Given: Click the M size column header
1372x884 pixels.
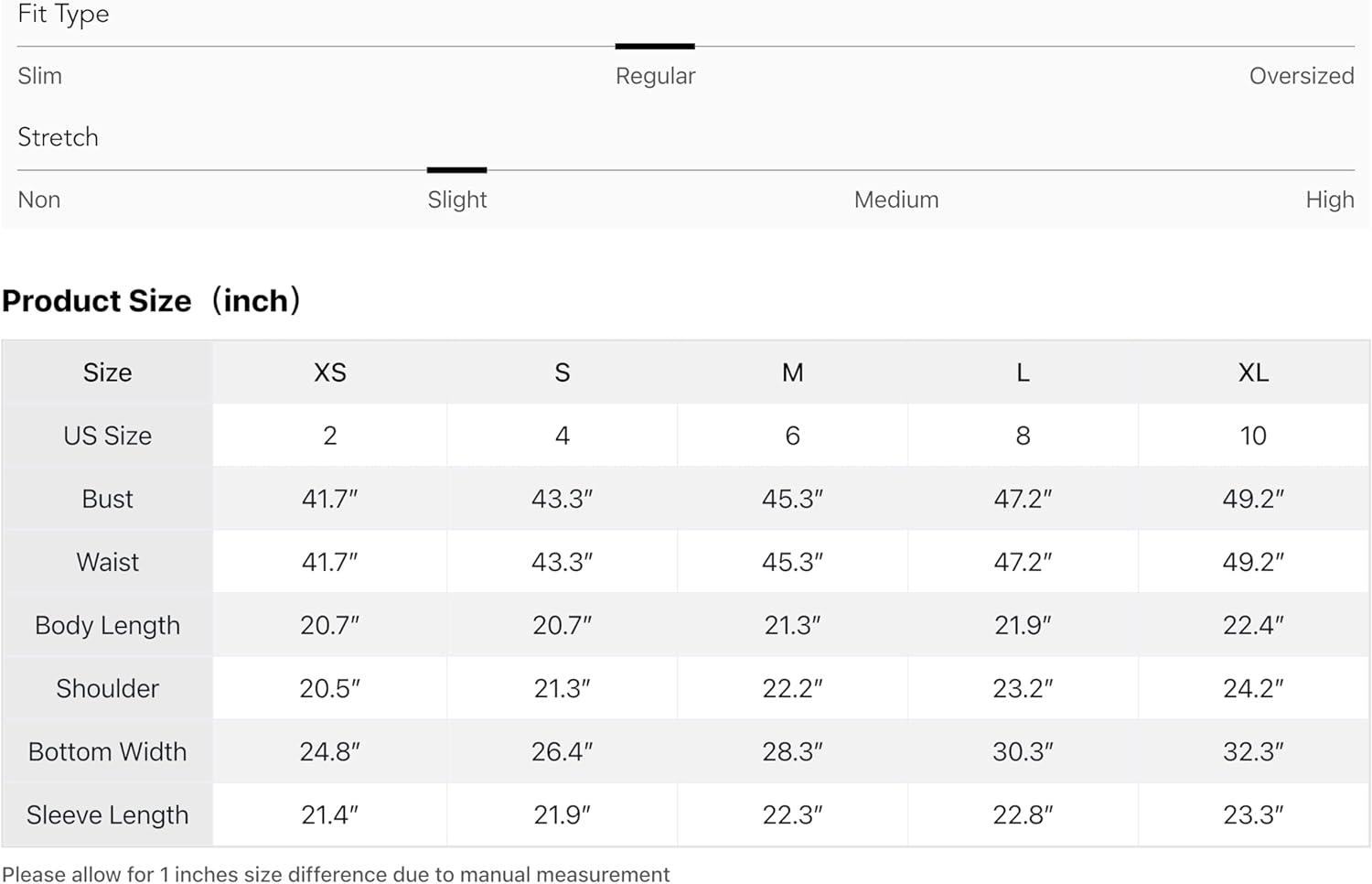Looking at the screenshot, I should (x=792, y=372).
